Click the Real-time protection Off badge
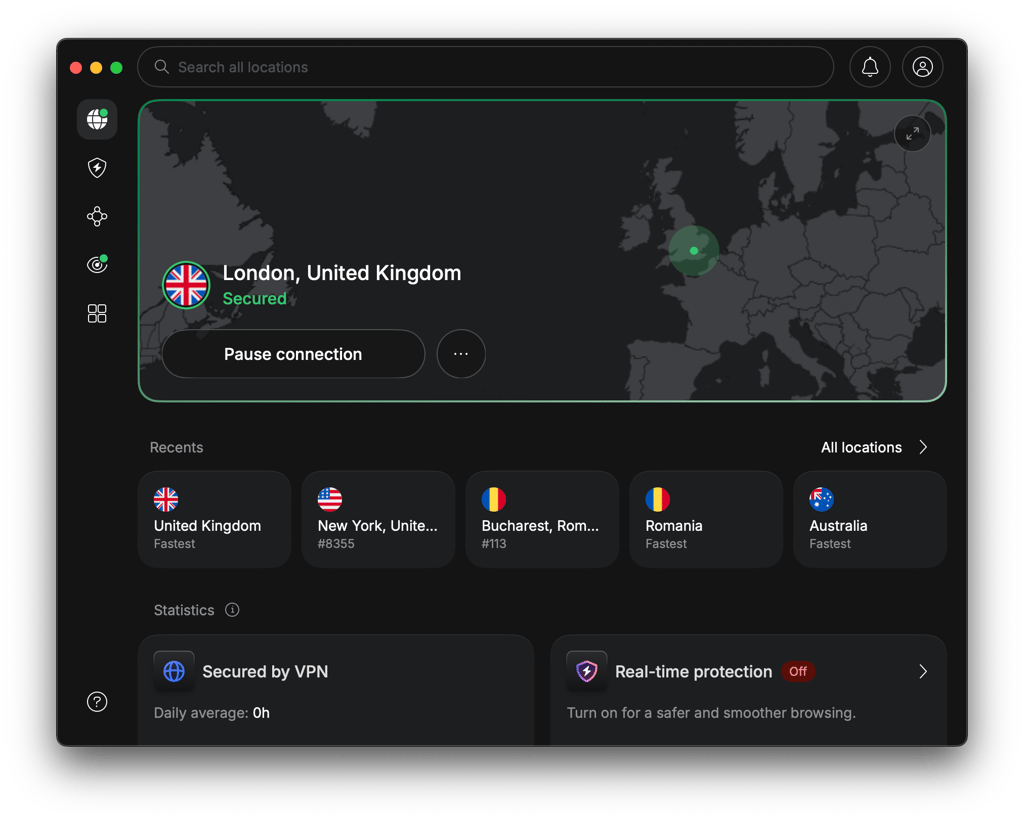1024x821 pixels. click(797, 671)
